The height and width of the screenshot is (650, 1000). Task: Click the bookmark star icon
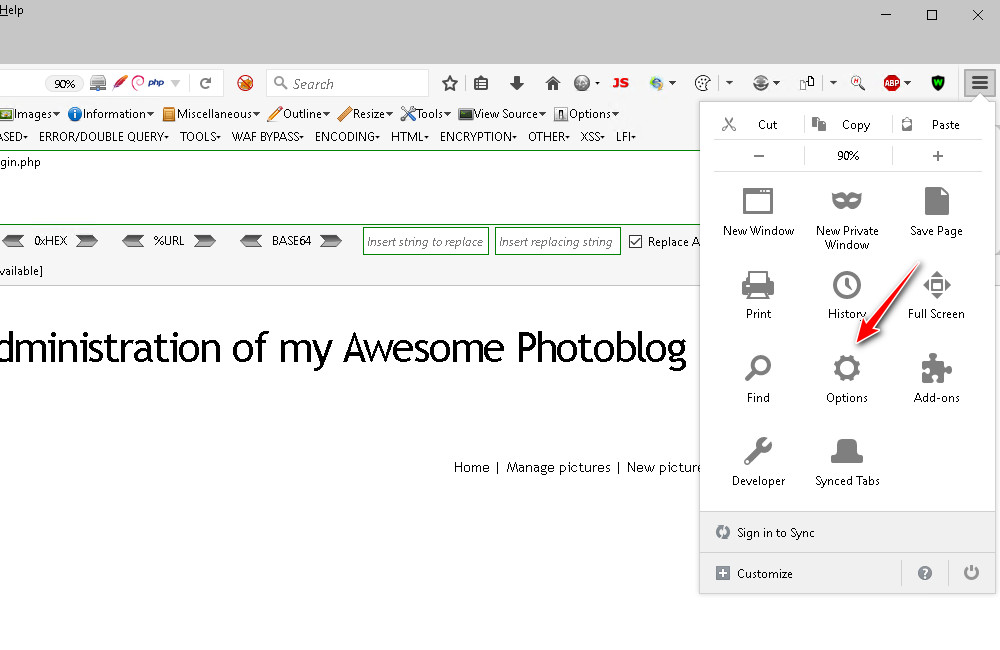(x=450, y=83)
